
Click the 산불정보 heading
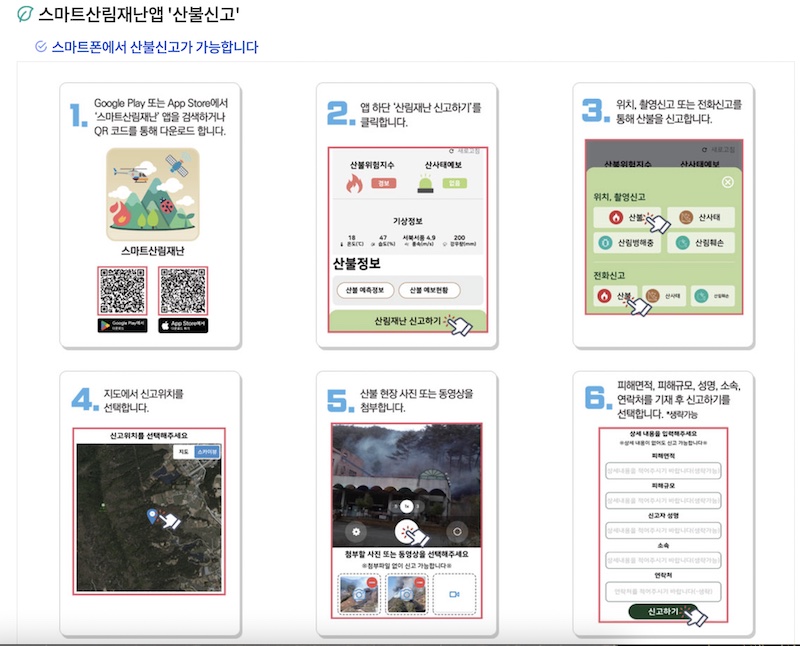coord(357,264)
